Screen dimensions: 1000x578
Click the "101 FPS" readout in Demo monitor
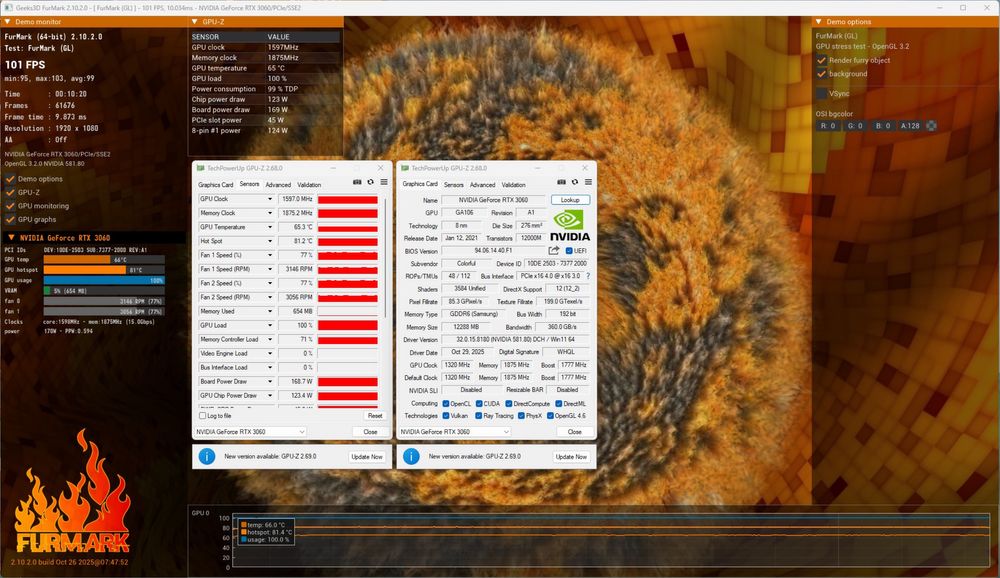click(x=25, y=64)
